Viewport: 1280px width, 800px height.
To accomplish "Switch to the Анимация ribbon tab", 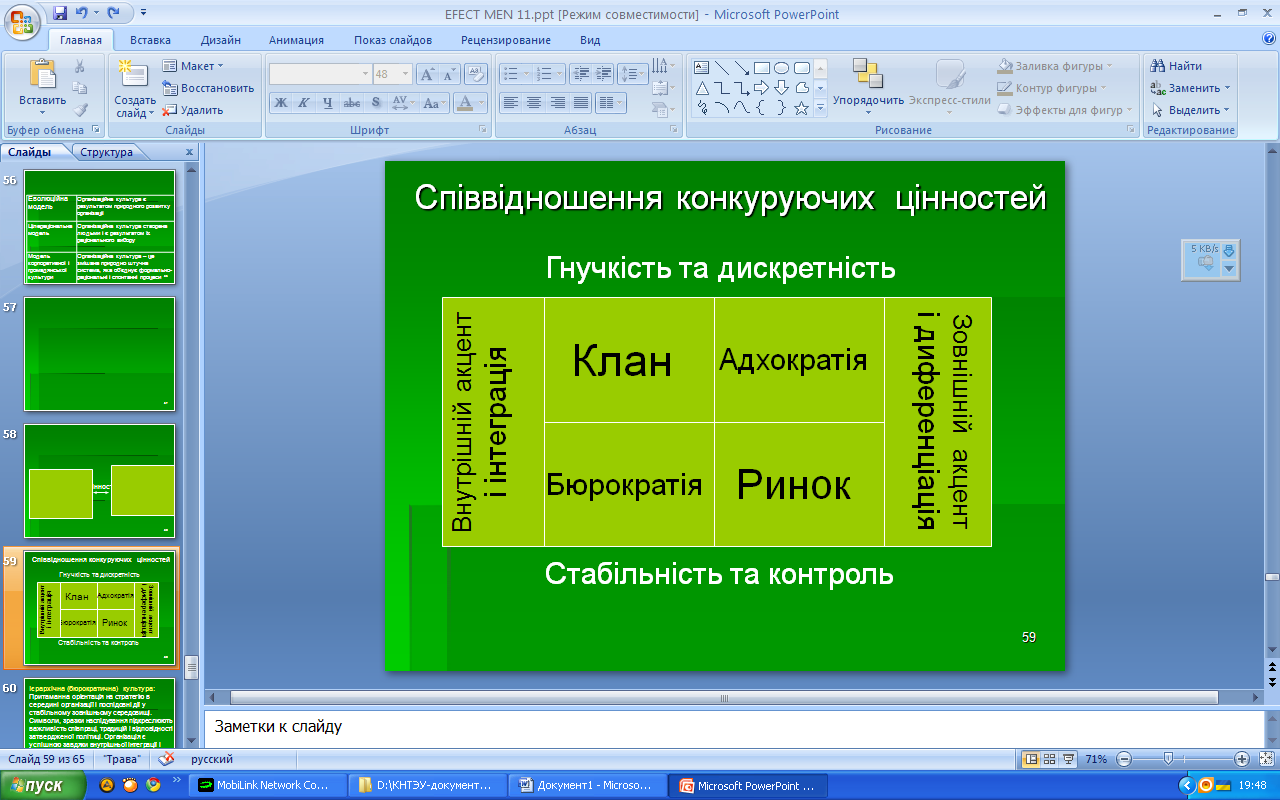I will 296,40.
